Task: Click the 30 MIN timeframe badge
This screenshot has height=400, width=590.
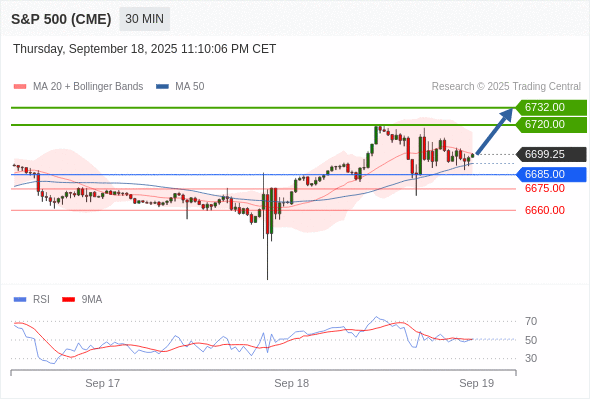Action: [144, 19]
